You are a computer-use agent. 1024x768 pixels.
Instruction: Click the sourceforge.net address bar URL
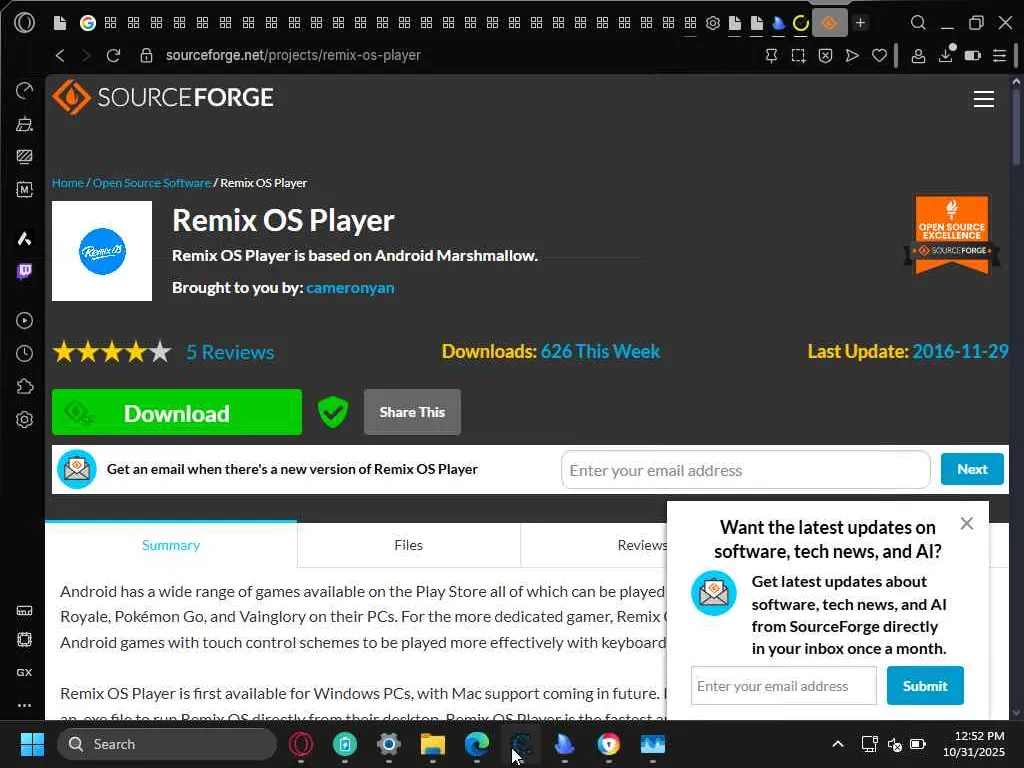click(x=293, y=56)
